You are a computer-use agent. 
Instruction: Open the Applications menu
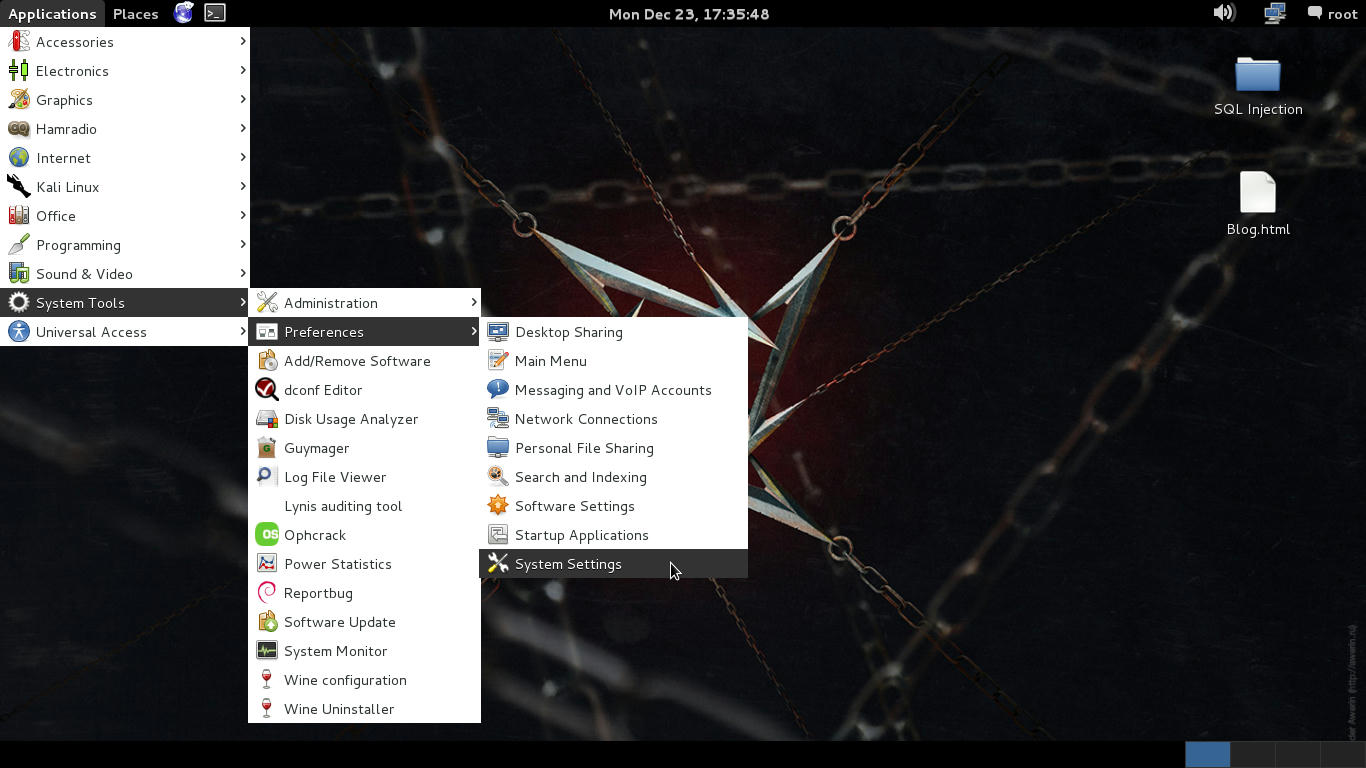[52, 14]
